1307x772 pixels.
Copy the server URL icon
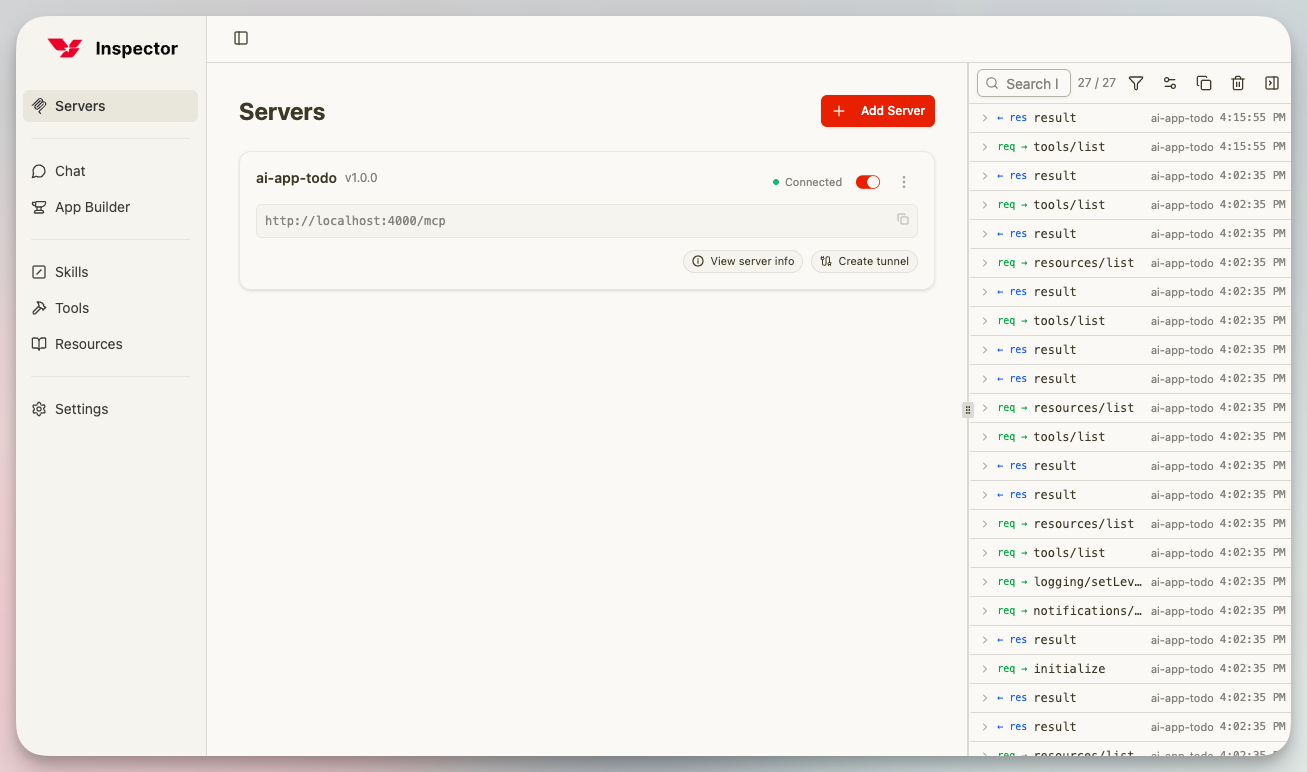pyautogui.click(x=903, y=220)
